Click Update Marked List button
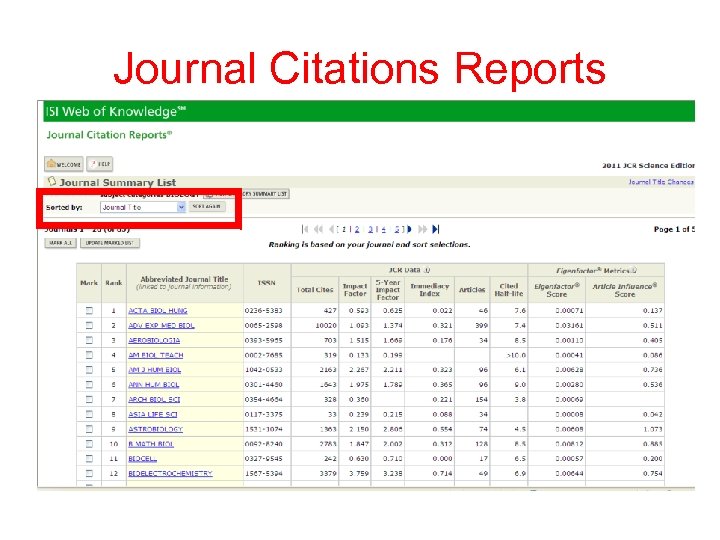This screenshot has height=540, width=720. pos(110,243)
